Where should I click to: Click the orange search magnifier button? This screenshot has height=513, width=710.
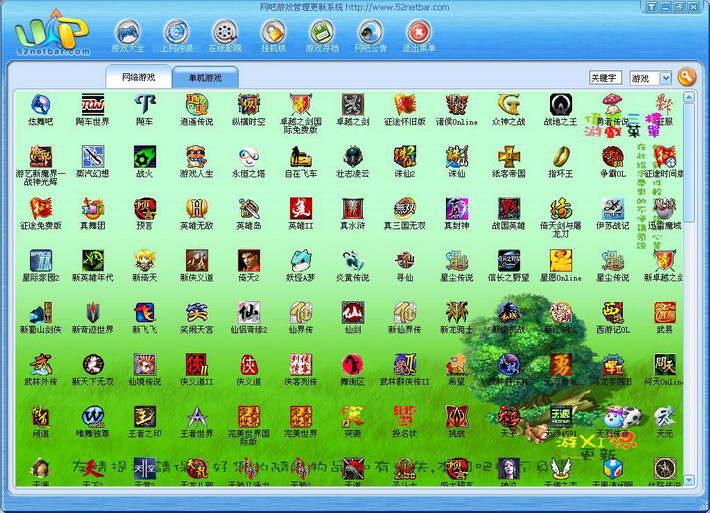coord(686,77)
